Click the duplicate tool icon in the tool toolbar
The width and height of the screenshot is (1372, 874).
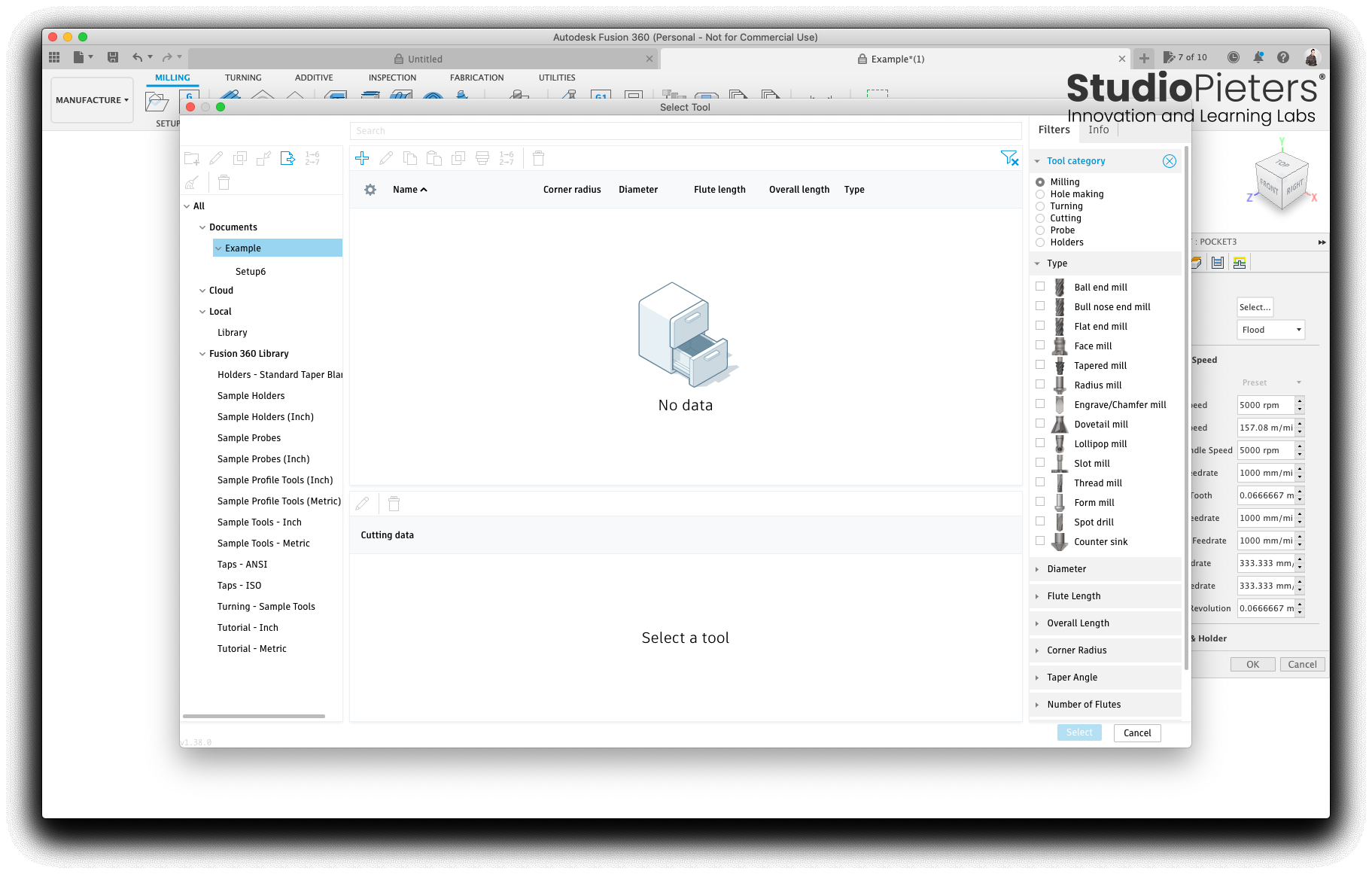(458, 158)
